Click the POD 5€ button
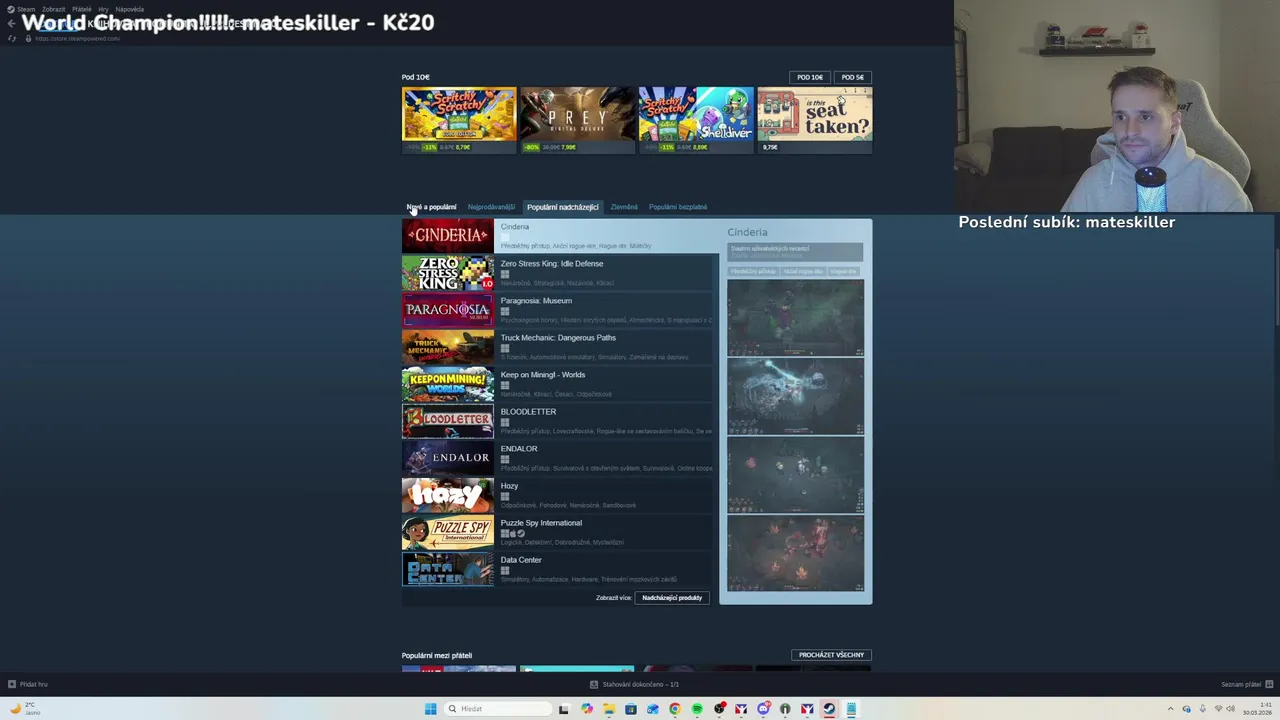Screen dimensions: 1280x720 [x=853, y=77]
